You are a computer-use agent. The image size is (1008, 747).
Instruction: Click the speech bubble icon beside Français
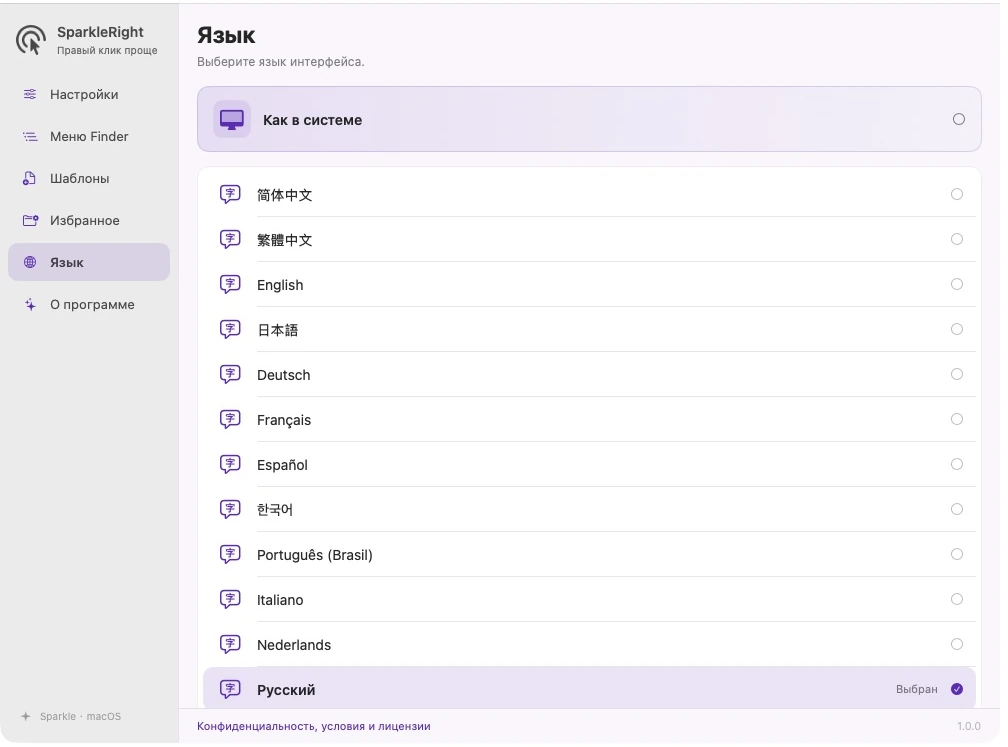point(230,419)
